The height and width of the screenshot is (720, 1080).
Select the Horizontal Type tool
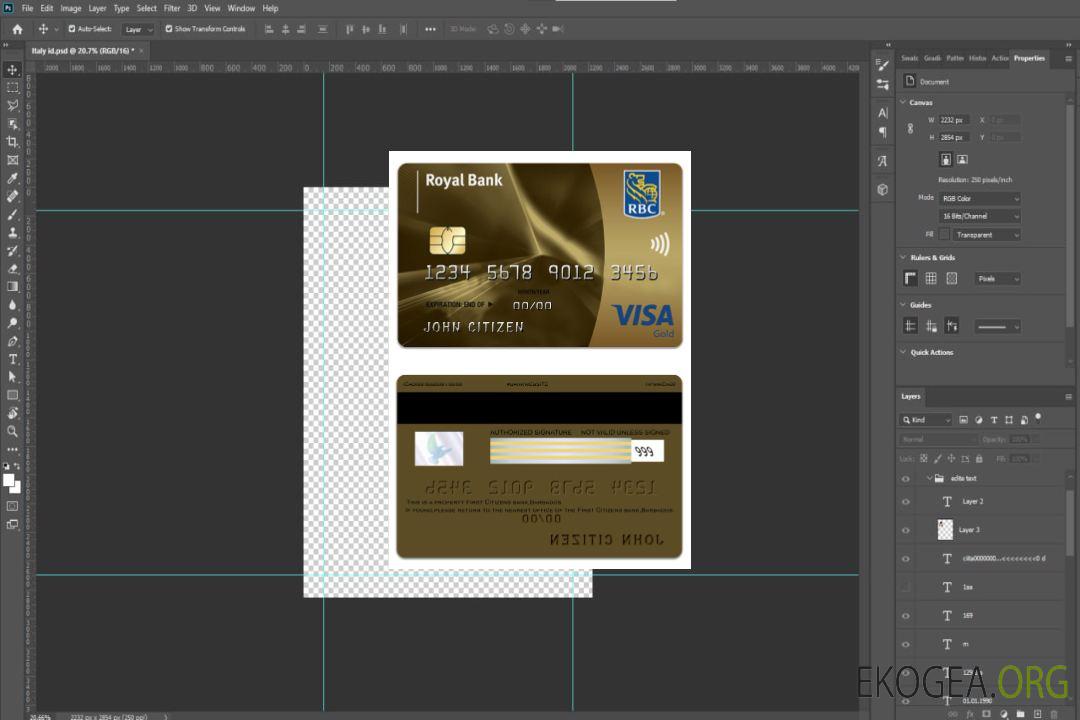pyautogui.click(x=12, y=359)
